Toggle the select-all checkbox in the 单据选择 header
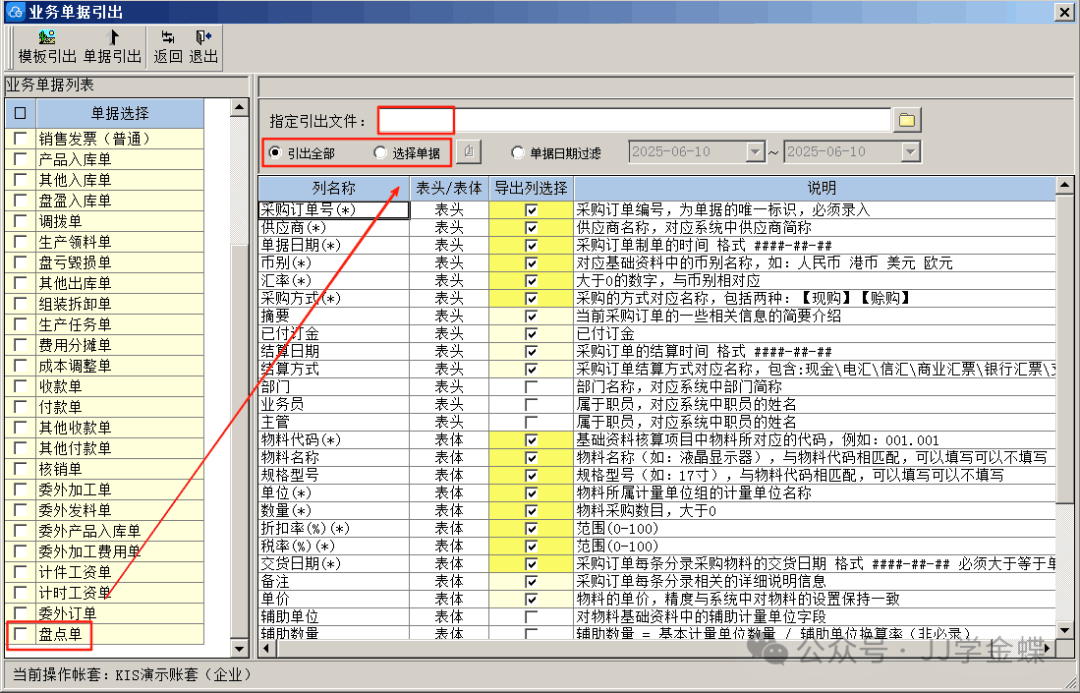 click(20, 113)
